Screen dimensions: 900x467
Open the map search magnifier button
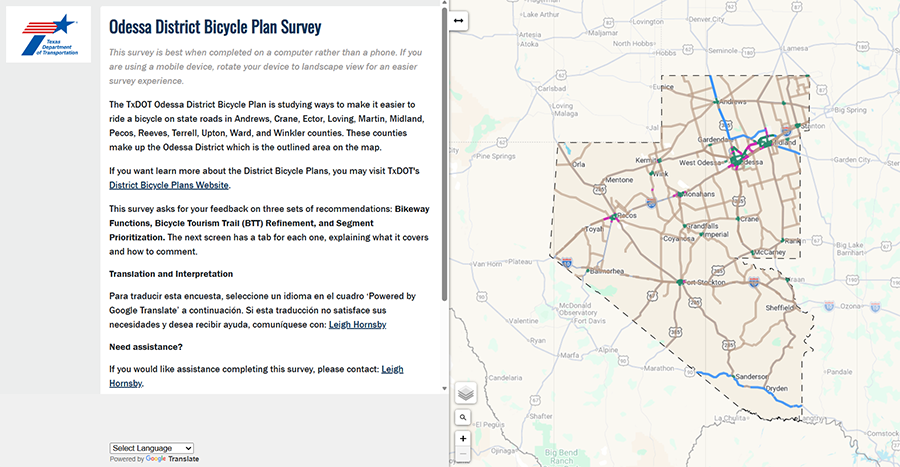[463, 417]
